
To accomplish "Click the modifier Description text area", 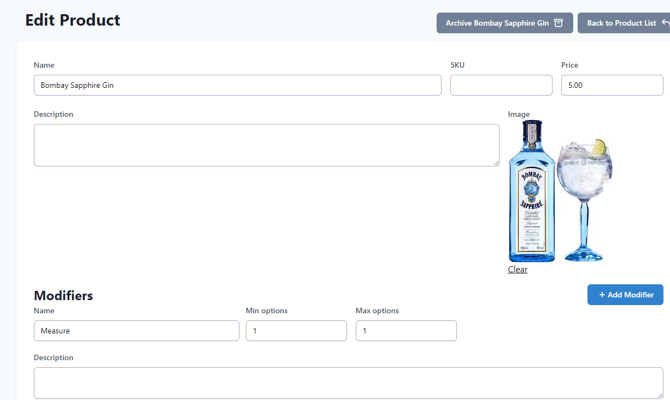I will click(347, 383).
